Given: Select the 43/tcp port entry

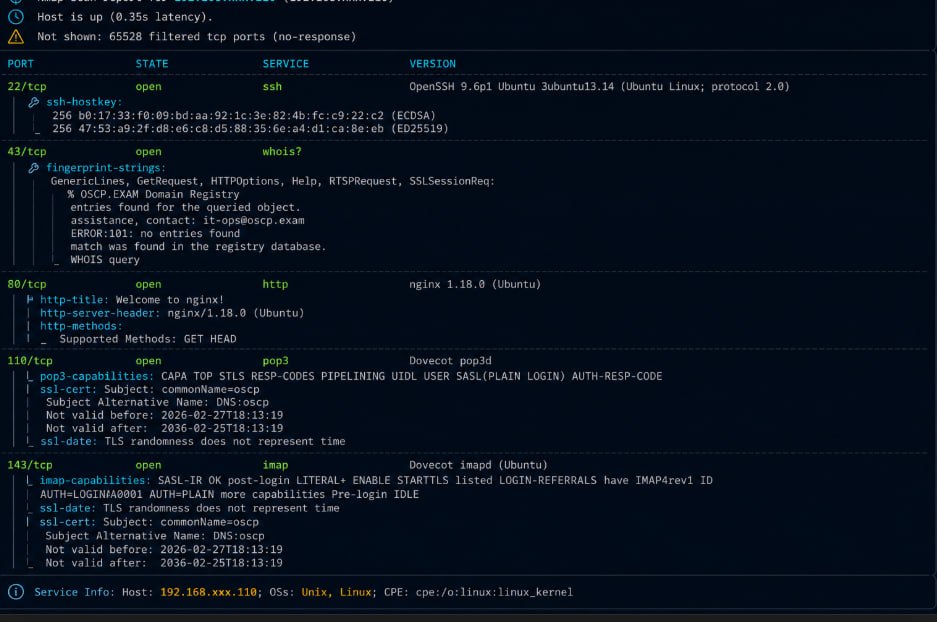Looking at the screenshot, I should (x=27, y=152).
